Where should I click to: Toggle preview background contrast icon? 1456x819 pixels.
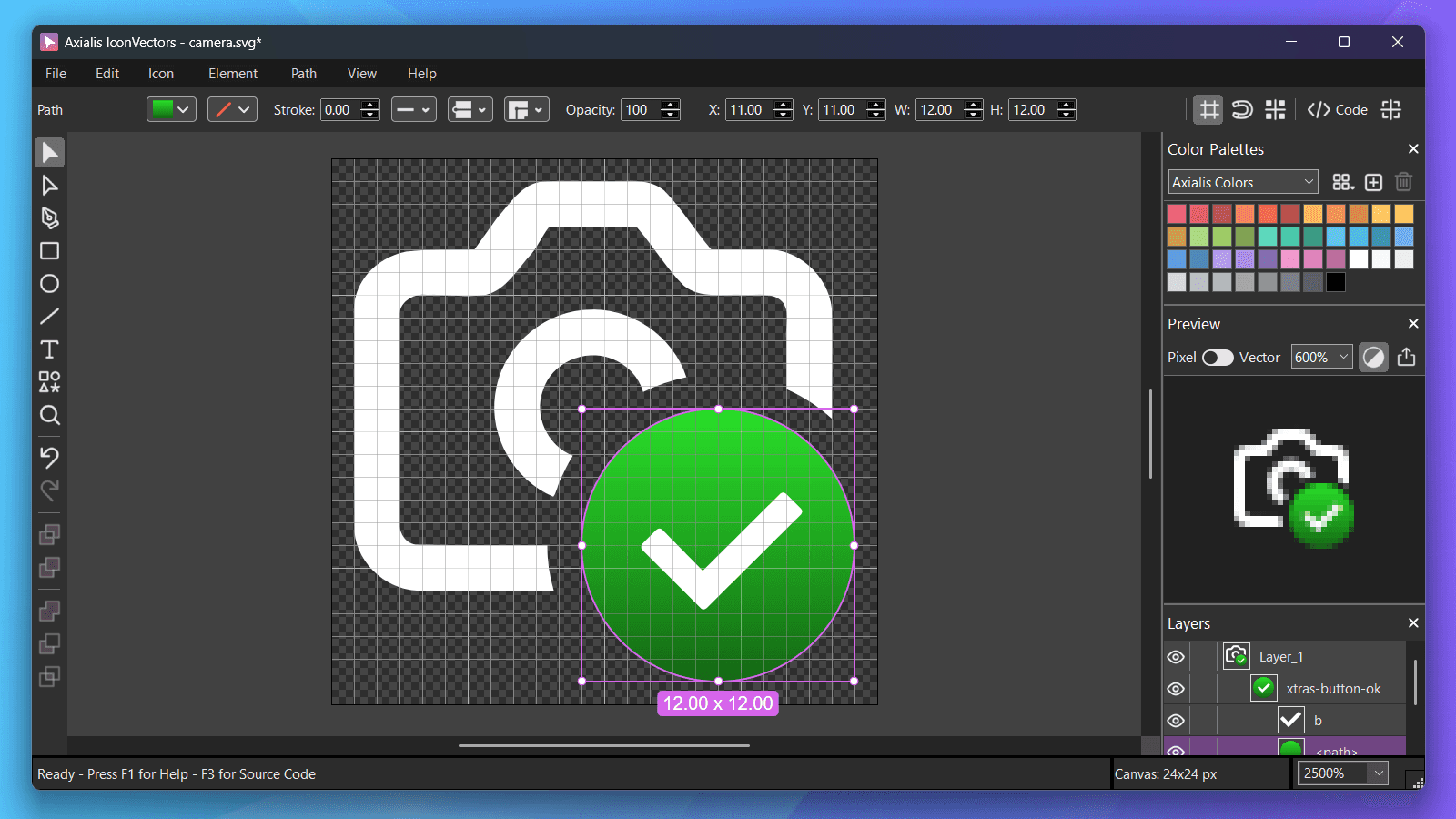click(1374, 358)
